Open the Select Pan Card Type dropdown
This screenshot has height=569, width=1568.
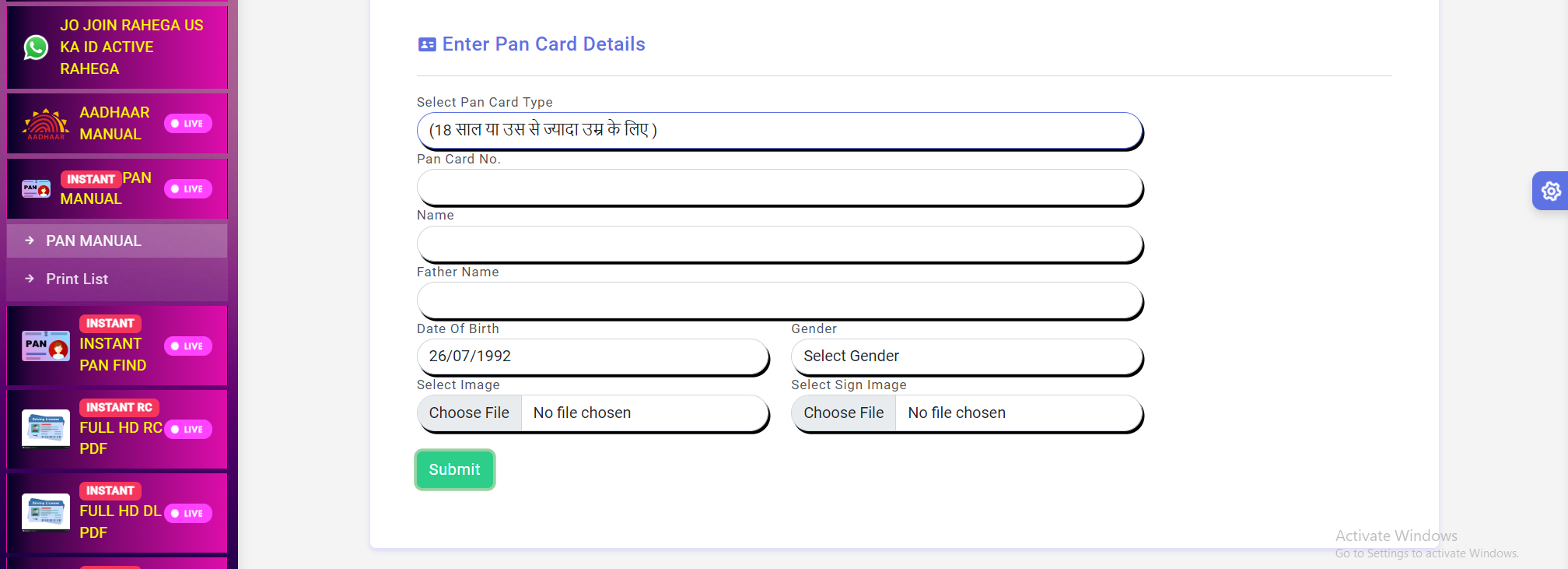(779, 131)
